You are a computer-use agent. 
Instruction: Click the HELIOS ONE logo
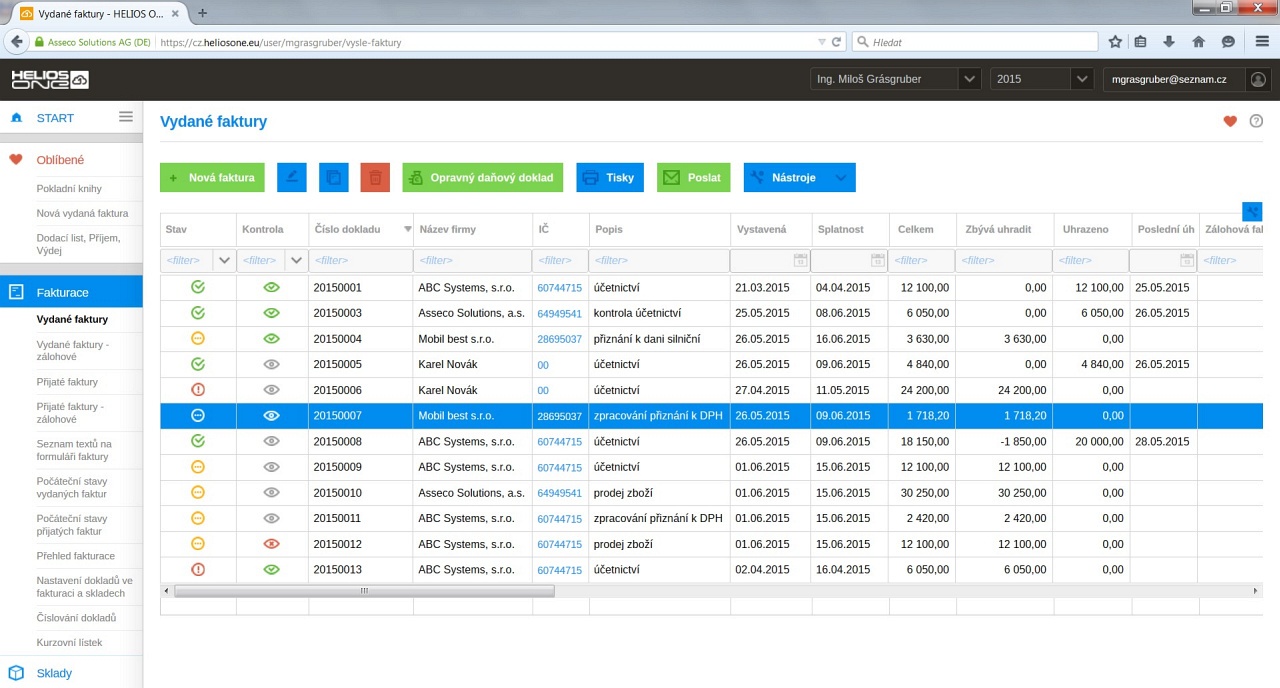click(x=50, y=79)
